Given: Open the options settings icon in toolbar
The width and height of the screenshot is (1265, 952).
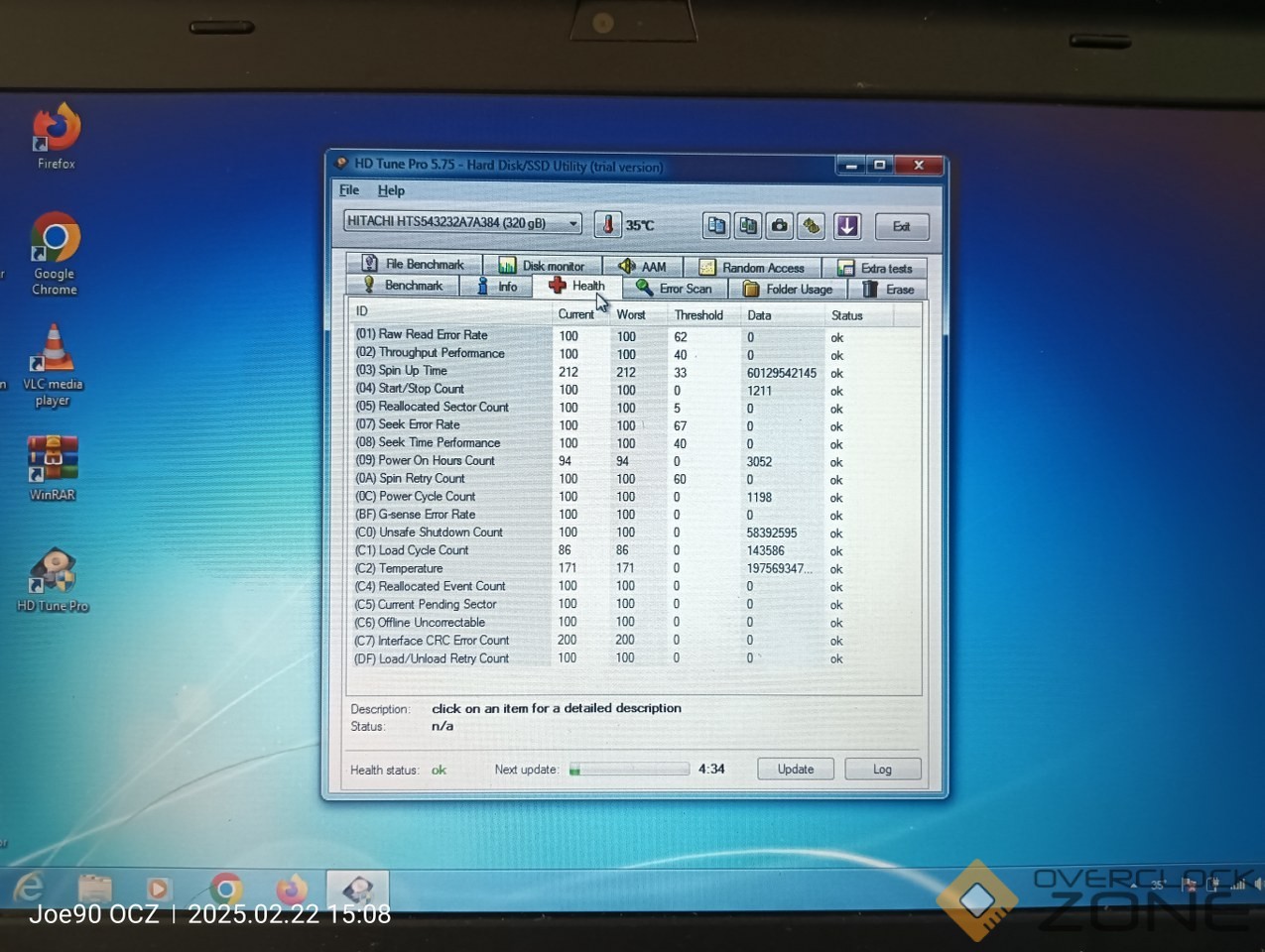Looking at the screenshot, I should [812, 226].
